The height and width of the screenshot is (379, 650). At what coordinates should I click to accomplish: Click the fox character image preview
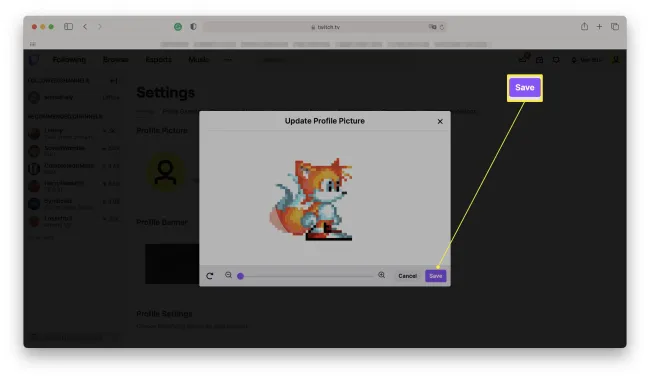[x=312, y=199]
